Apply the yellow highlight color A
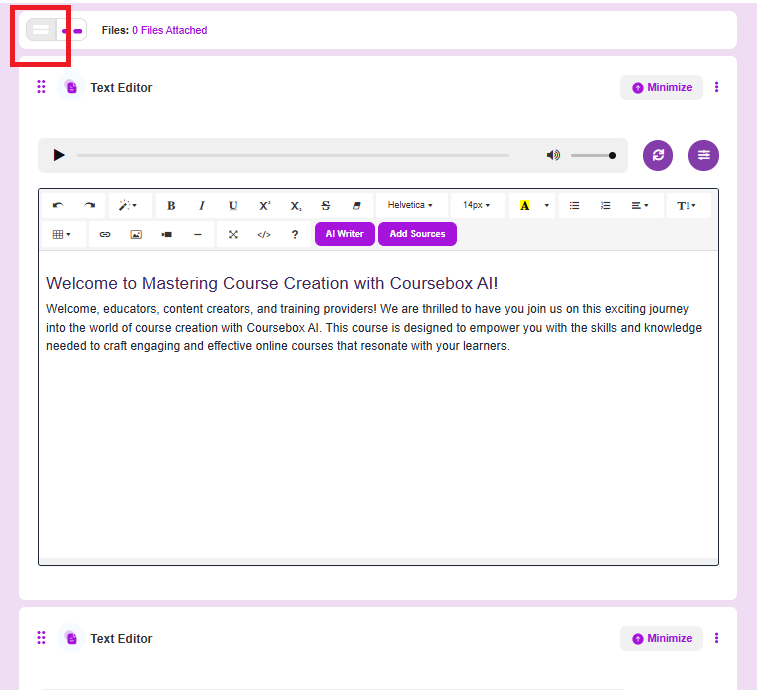The image size is (757, 690). point(524,206)
